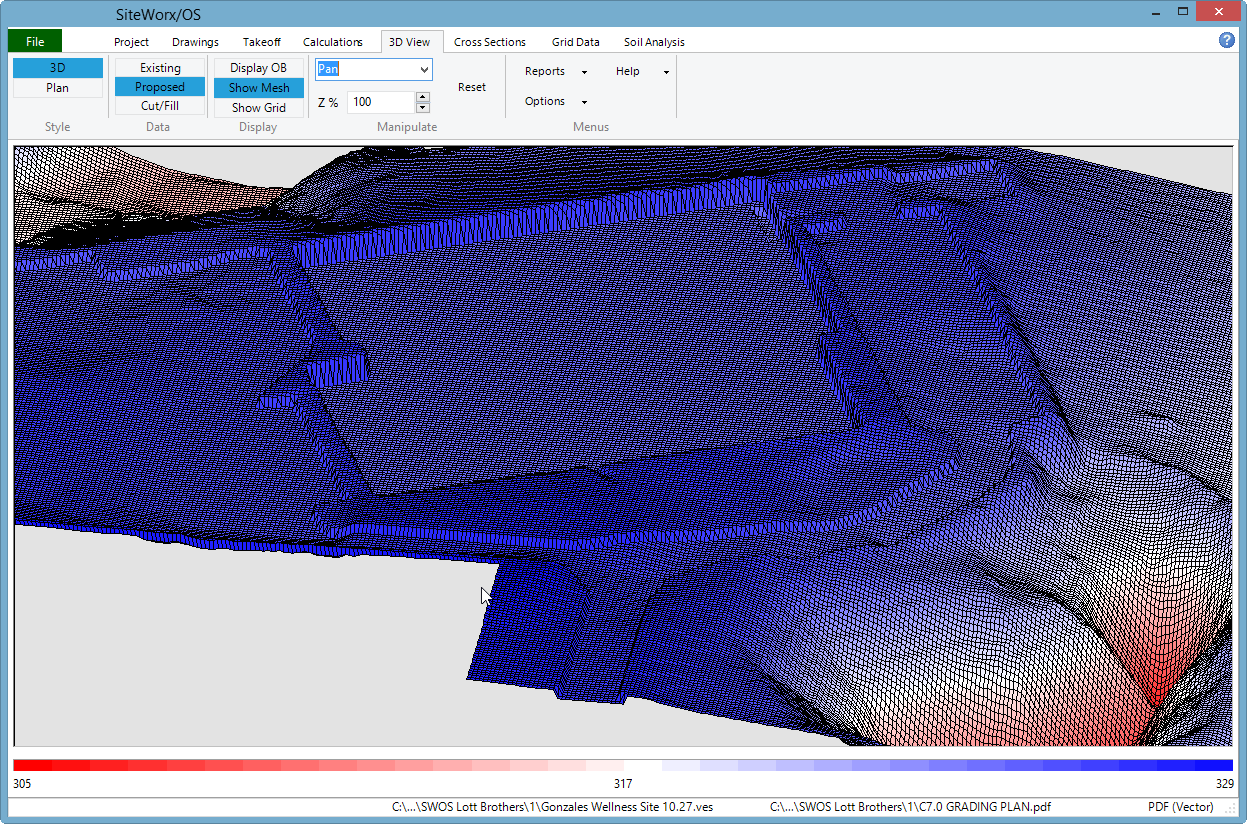Decrease Z % using the down stepper arrow

coord(424,106)
